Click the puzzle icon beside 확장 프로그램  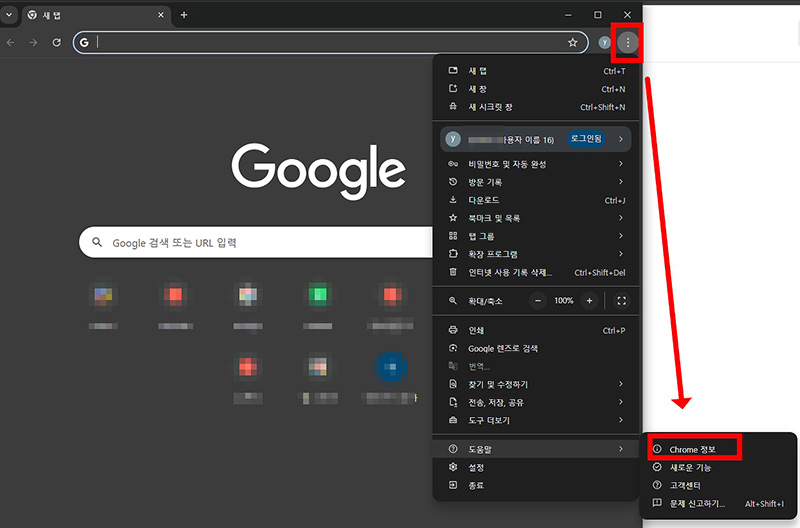click(x=453, y=254)
